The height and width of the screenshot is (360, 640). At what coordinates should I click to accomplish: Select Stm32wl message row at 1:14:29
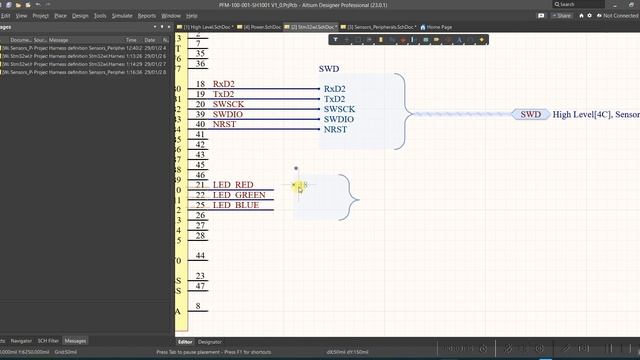[x=84, y=64]
